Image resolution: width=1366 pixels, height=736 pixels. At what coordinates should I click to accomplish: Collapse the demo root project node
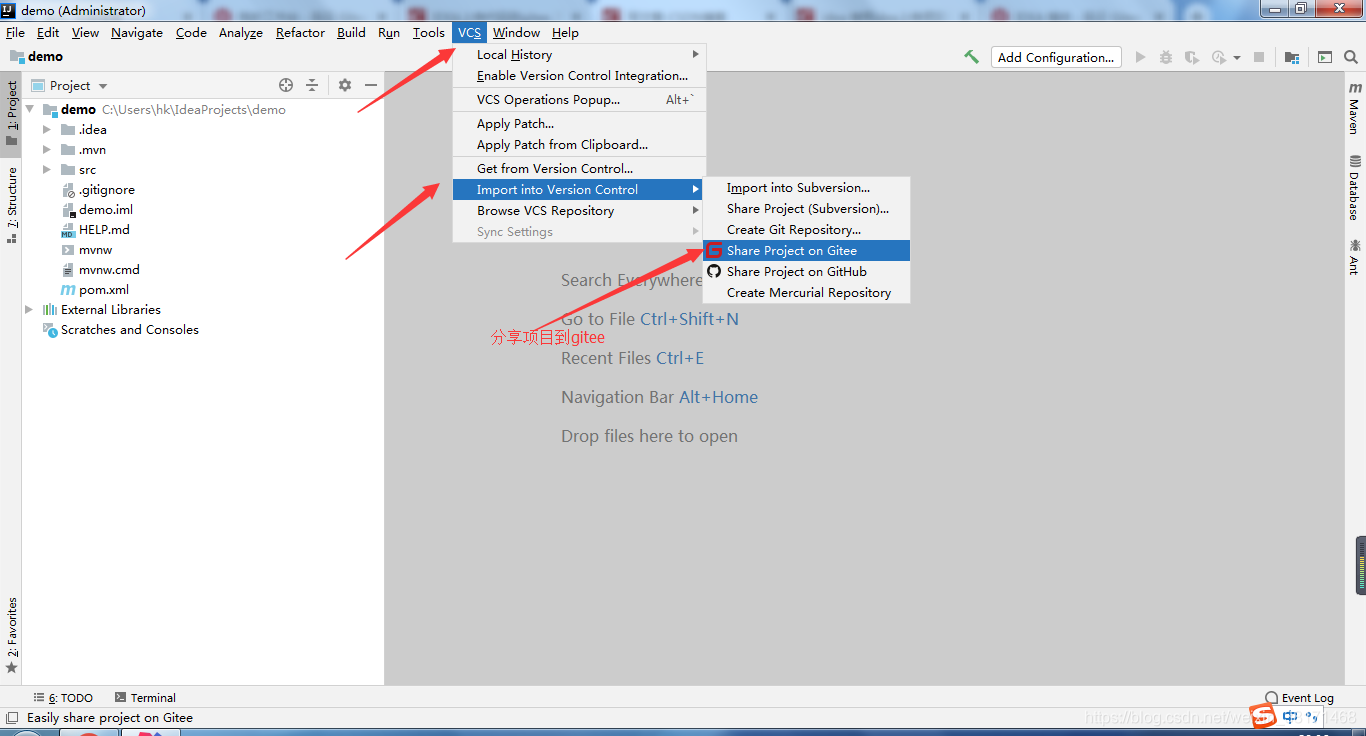[x=30, y=109]
